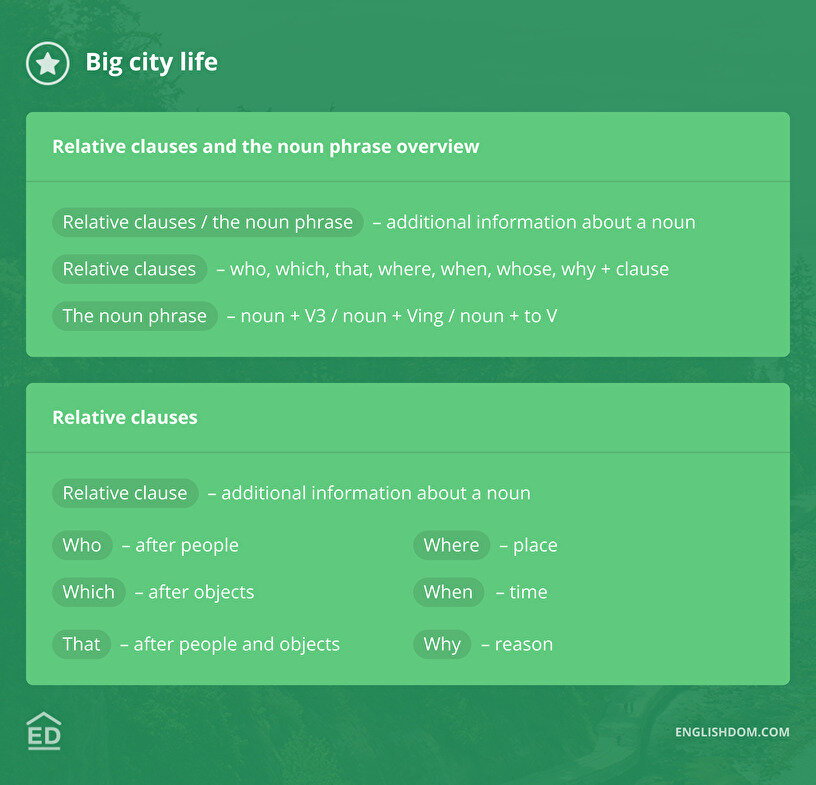Select the 'Relative clauses' tag in overview
The image size is (816, 785).
(x=129, y=269)
